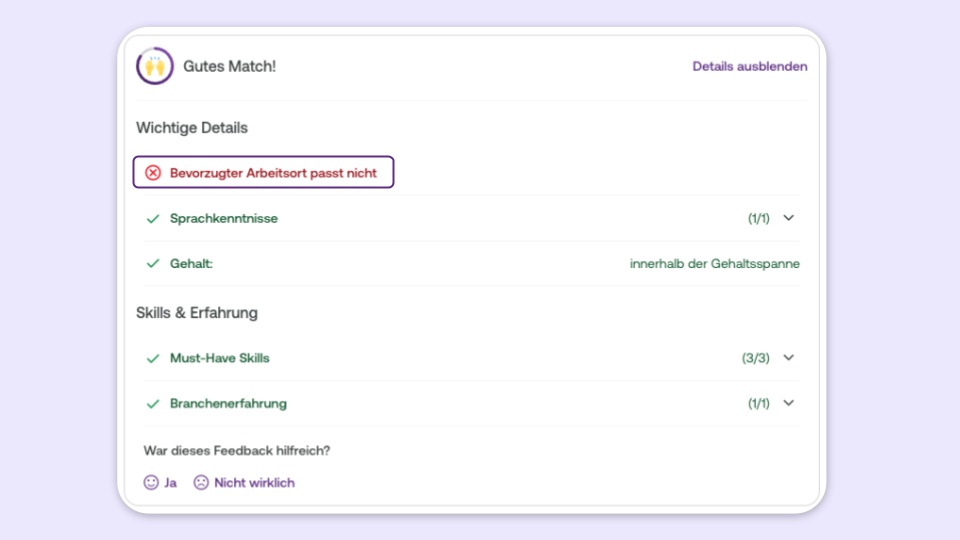Click the raised hands match score icon

pos(155,66)
